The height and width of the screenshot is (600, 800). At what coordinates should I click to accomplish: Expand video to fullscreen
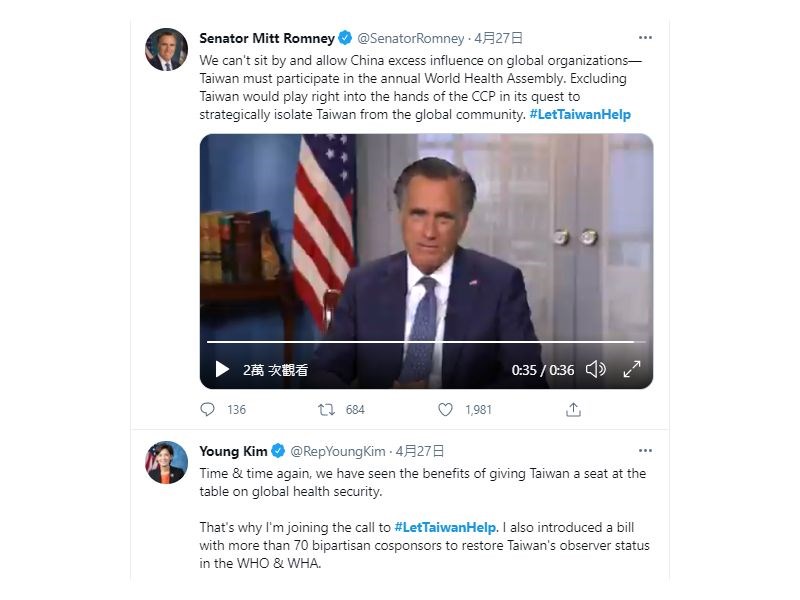[632, 370]
